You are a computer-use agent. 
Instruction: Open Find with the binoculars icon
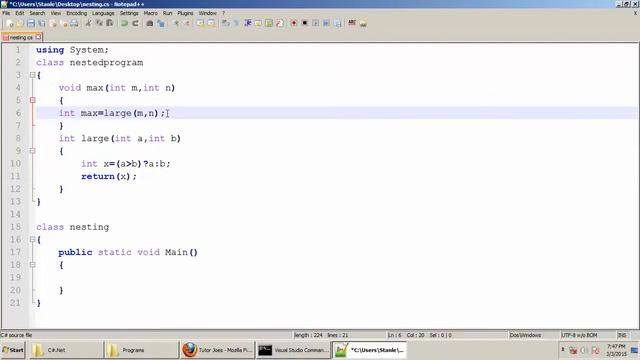[x=150, y=23]
